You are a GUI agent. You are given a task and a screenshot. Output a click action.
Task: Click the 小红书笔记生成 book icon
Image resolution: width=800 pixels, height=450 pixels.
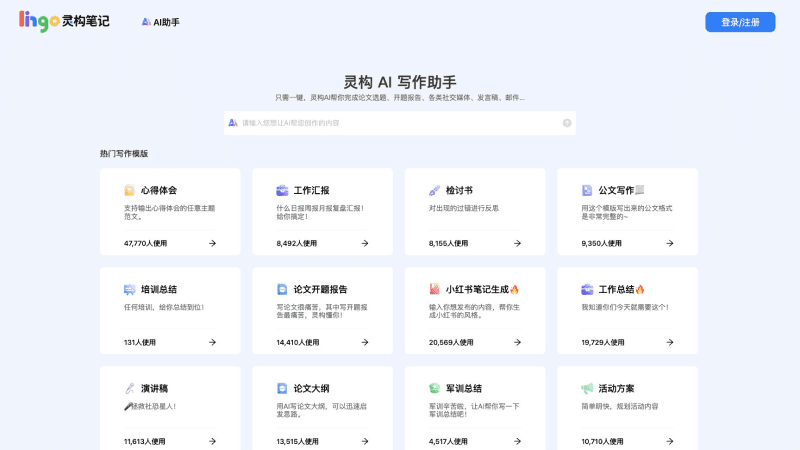coord(434,289)
